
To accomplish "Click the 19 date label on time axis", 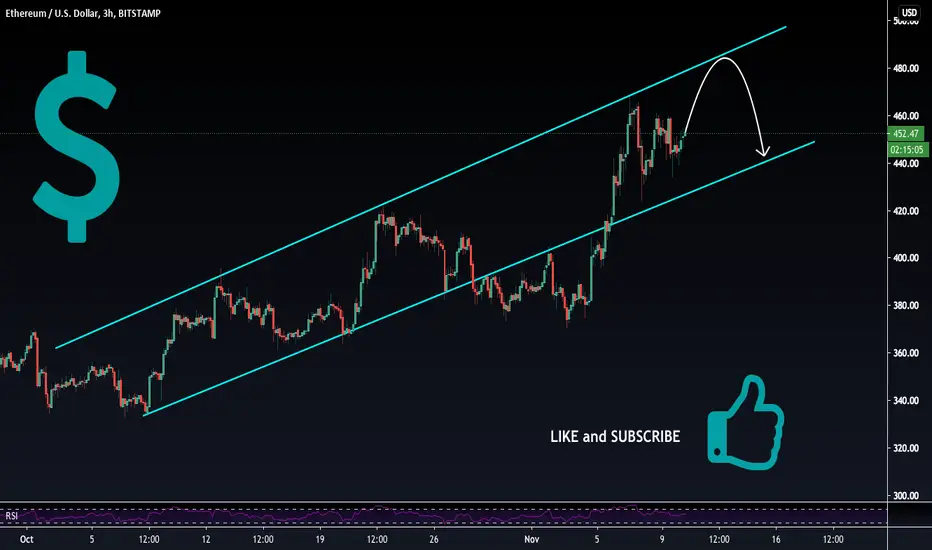I will pyautogui.click(x=320, y=540).
